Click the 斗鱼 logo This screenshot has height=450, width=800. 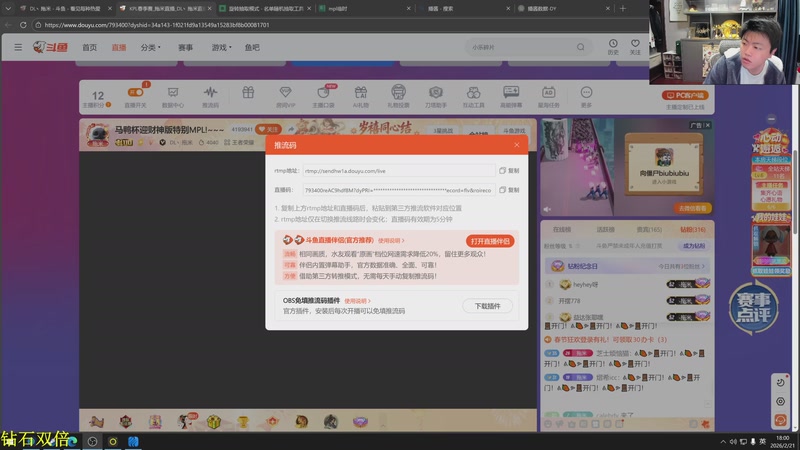[51, 47]
